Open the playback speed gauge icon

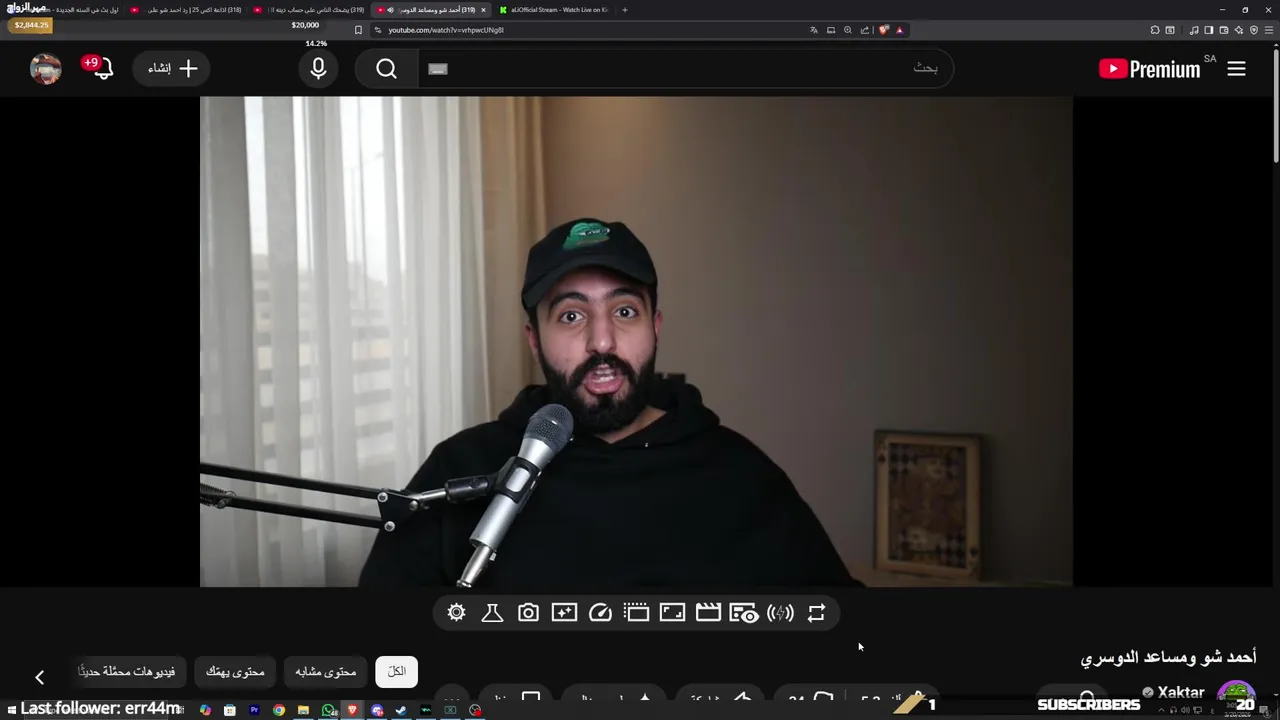[x=600, y=613]
